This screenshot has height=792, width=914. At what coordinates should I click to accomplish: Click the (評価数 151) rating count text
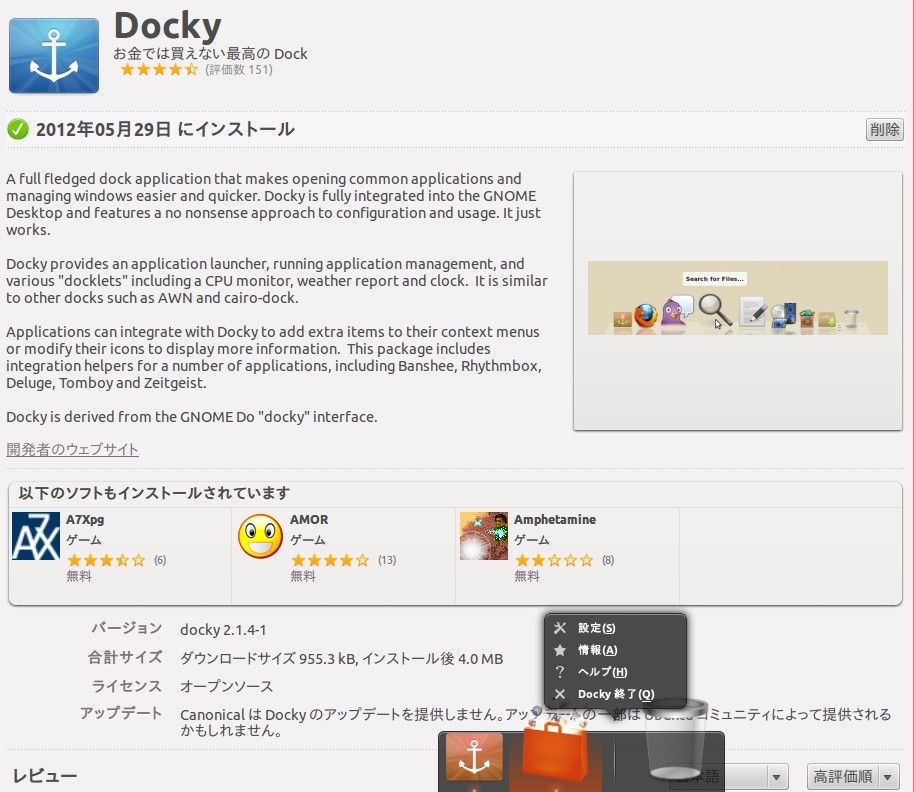pos(239,70)
